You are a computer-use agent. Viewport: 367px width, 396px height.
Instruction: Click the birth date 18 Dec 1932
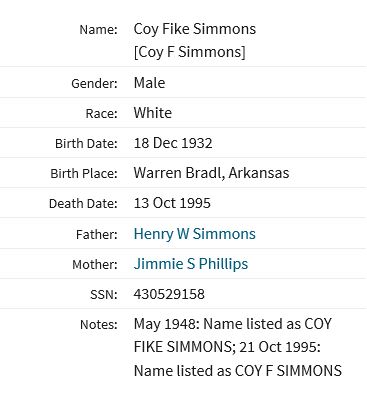[173, 143]
